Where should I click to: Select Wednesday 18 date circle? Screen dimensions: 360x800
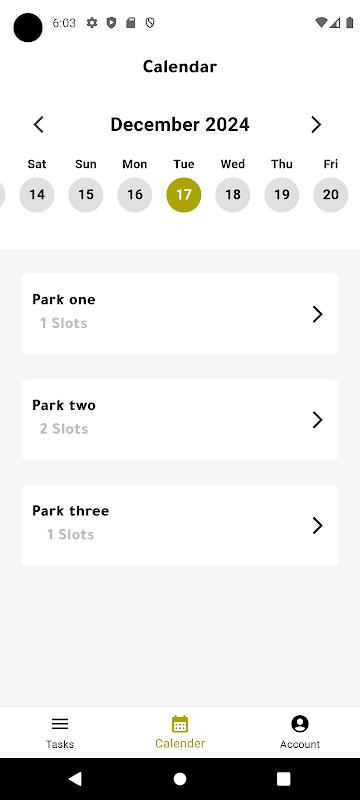[233, 194]
